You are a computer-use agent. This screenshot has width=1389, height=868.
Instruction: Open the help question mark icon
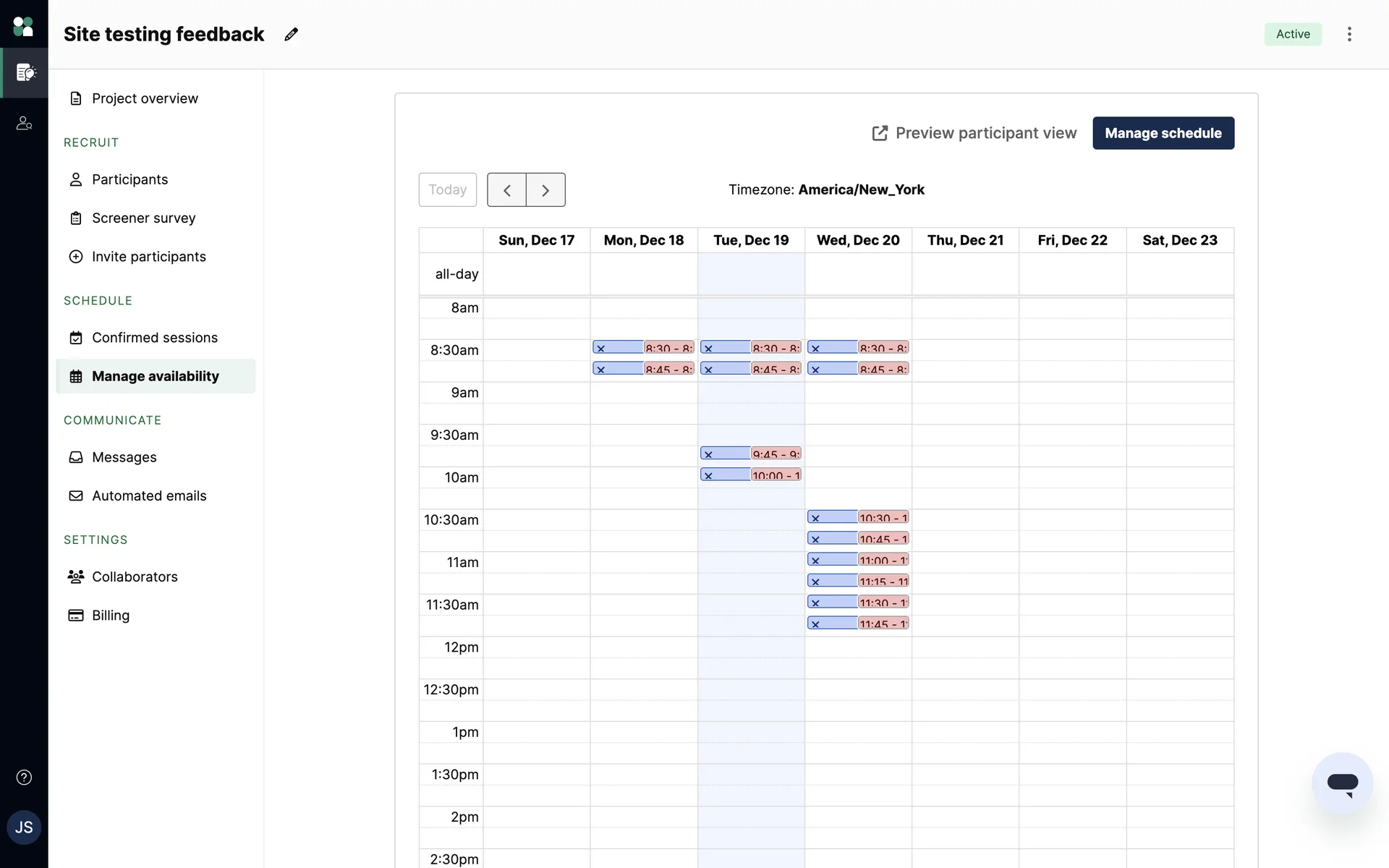(x=24, y=778)
